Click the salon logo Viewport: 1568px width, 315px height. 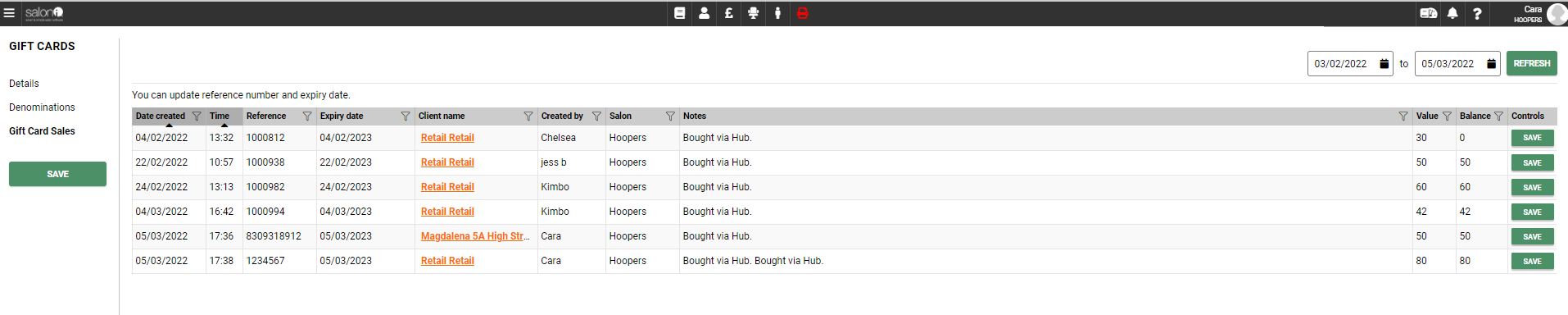tap(44, 13)
